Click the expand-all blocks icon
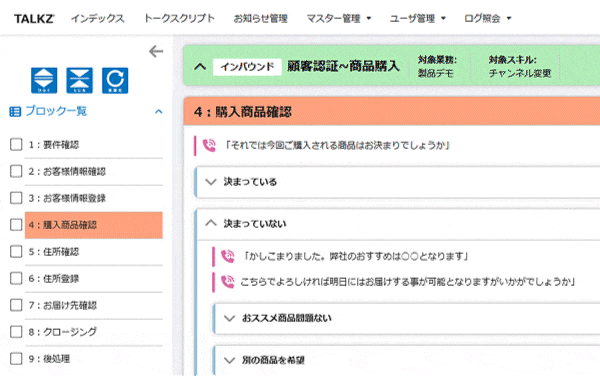Viewport: 600px width, 376px height. [x=44, y=81]
